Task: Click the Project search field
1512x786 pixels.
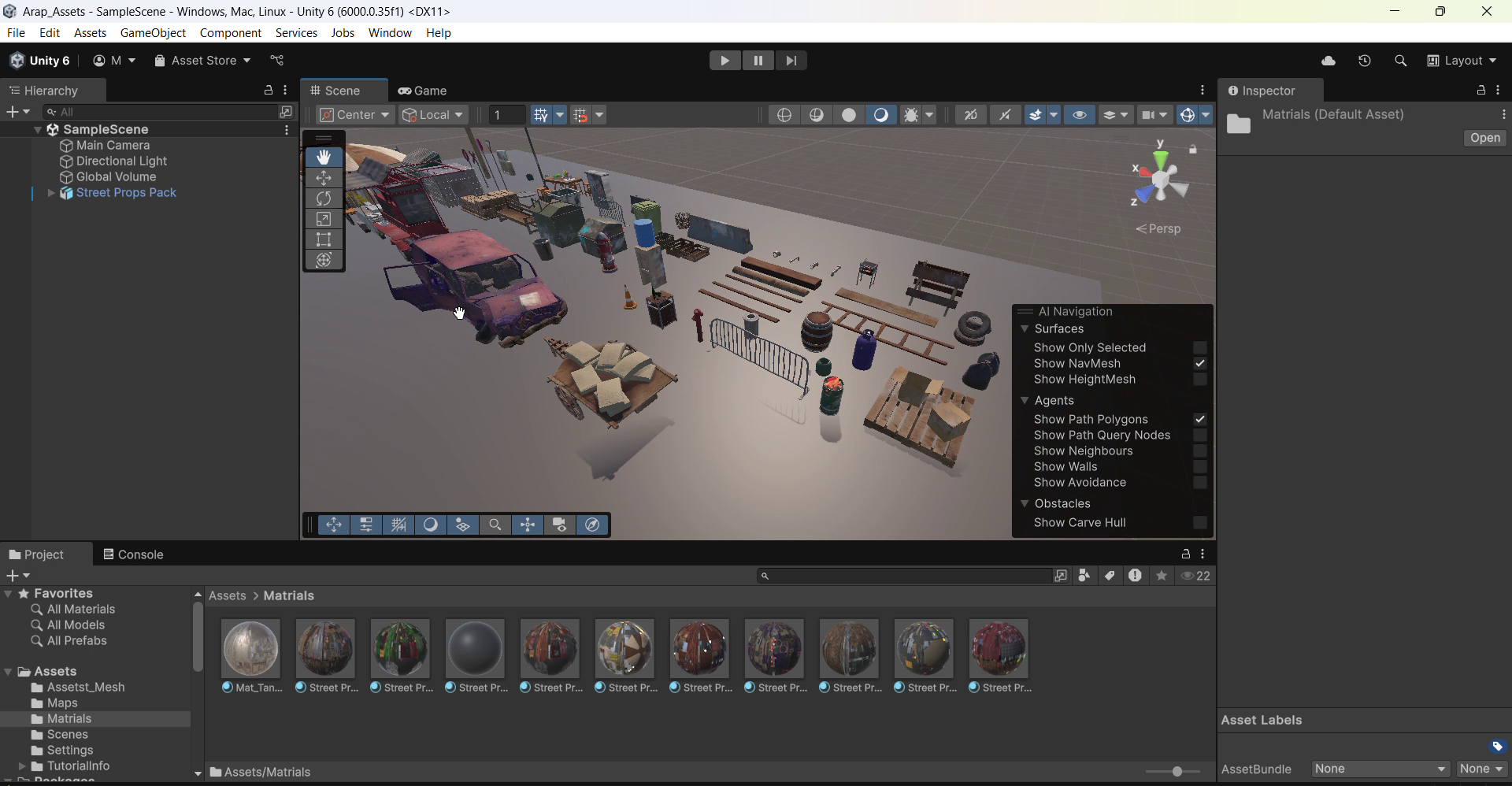Action: [x=904, y=576]
